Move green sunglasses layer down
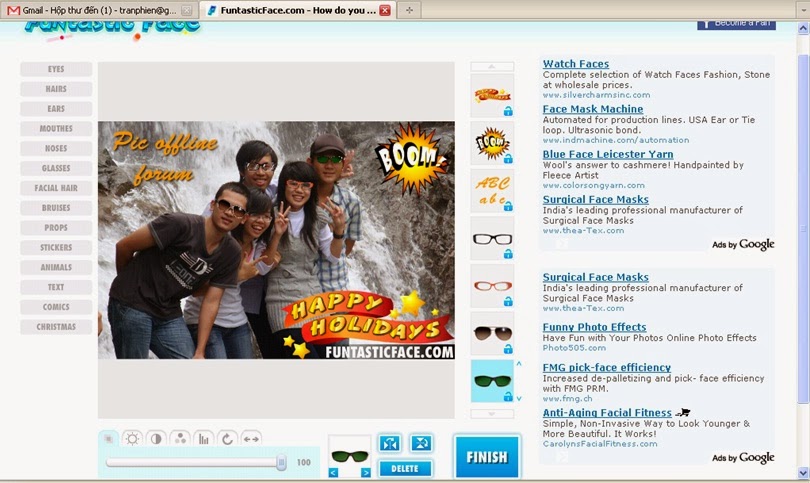 519,398
